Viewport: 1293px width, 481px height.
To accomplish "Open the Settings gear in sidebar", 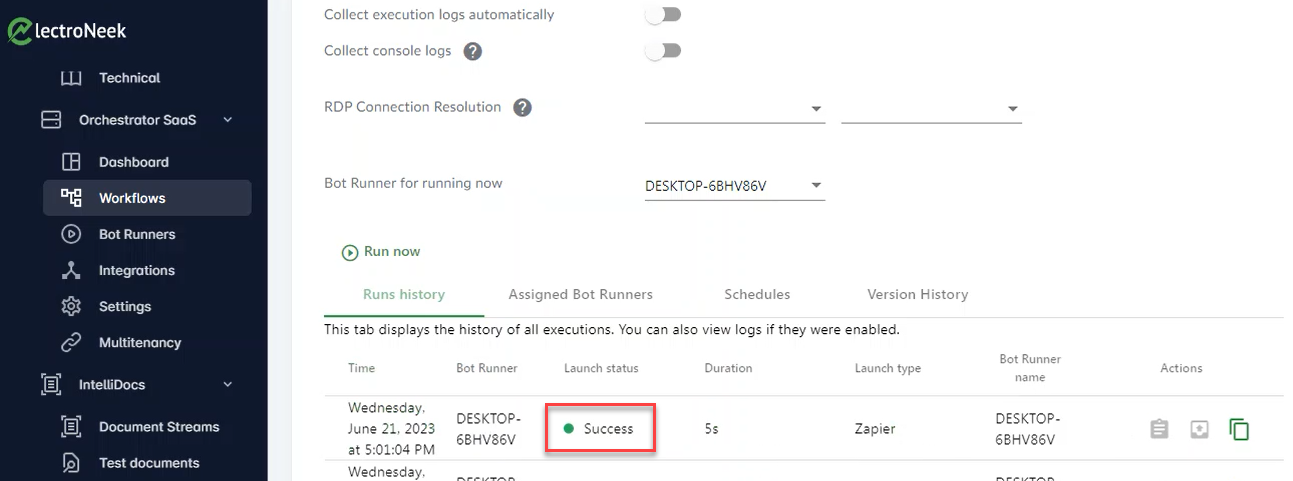I will [x=71, y=306].
